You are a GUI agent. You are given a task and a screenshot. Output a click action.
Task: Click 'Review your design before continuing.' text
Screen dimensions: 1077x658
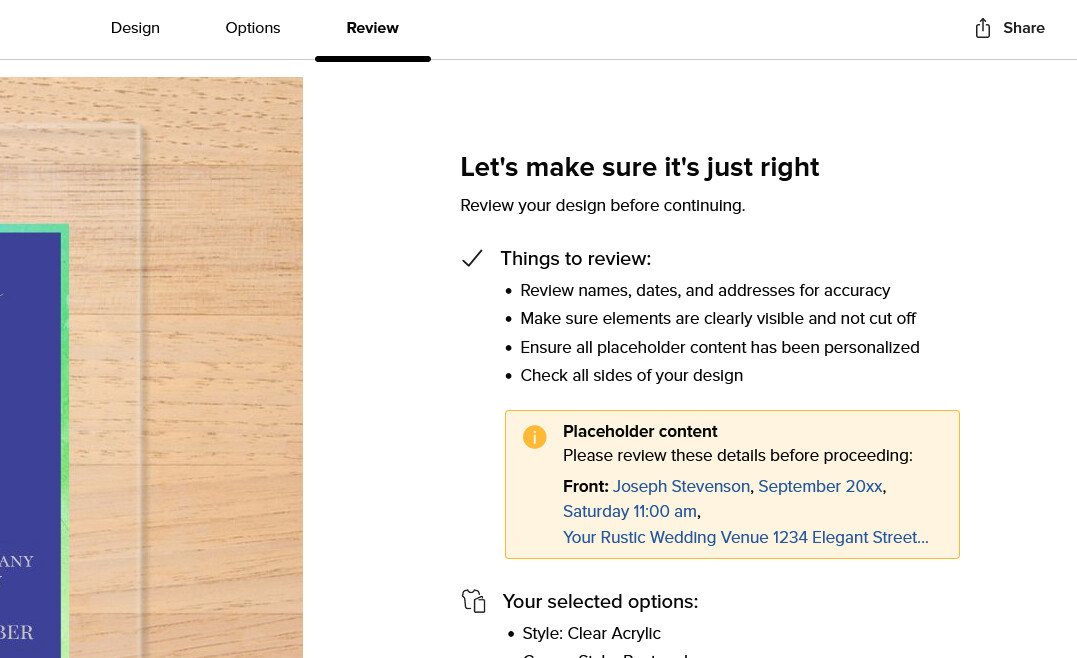602,205
